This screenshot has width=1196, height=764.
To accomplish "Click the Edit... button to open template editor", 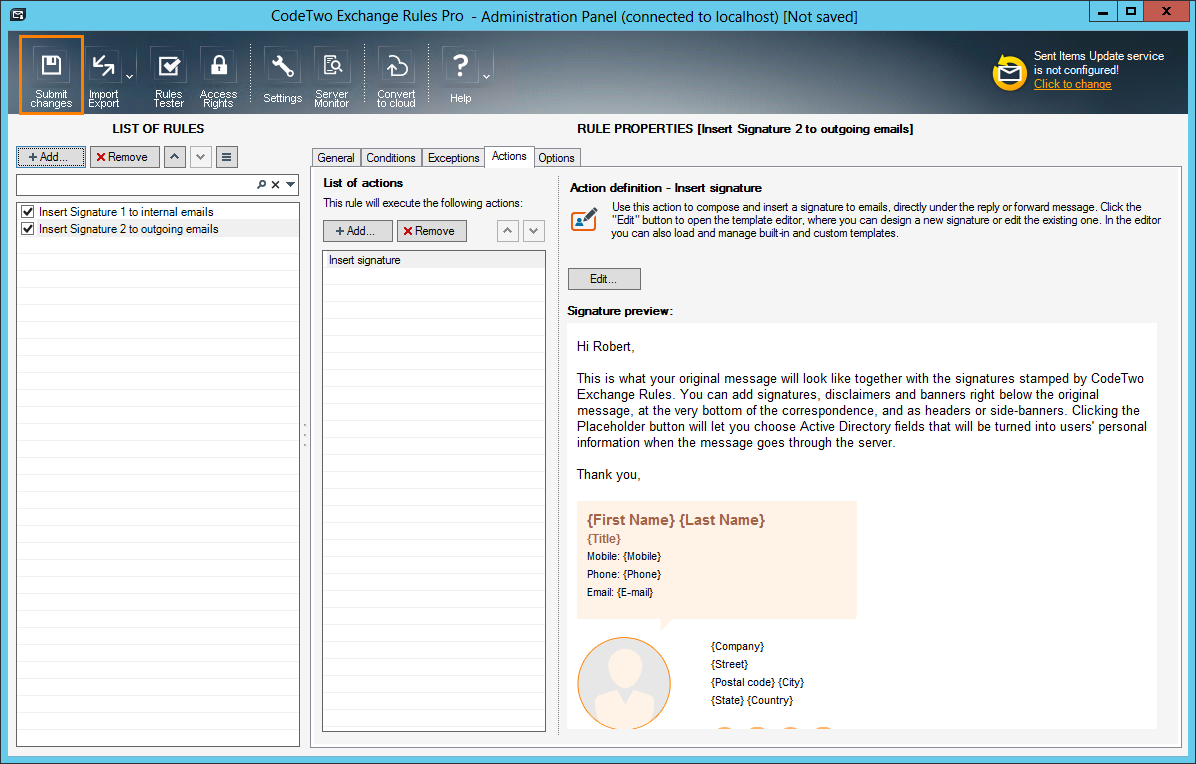I will (x=604, y=279).
